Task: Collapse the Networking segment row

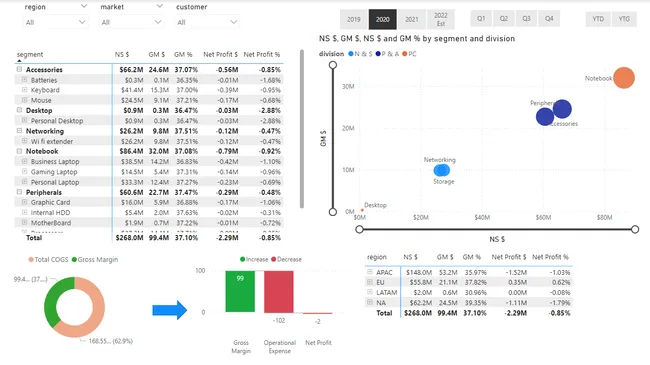Action: point(19,131)
